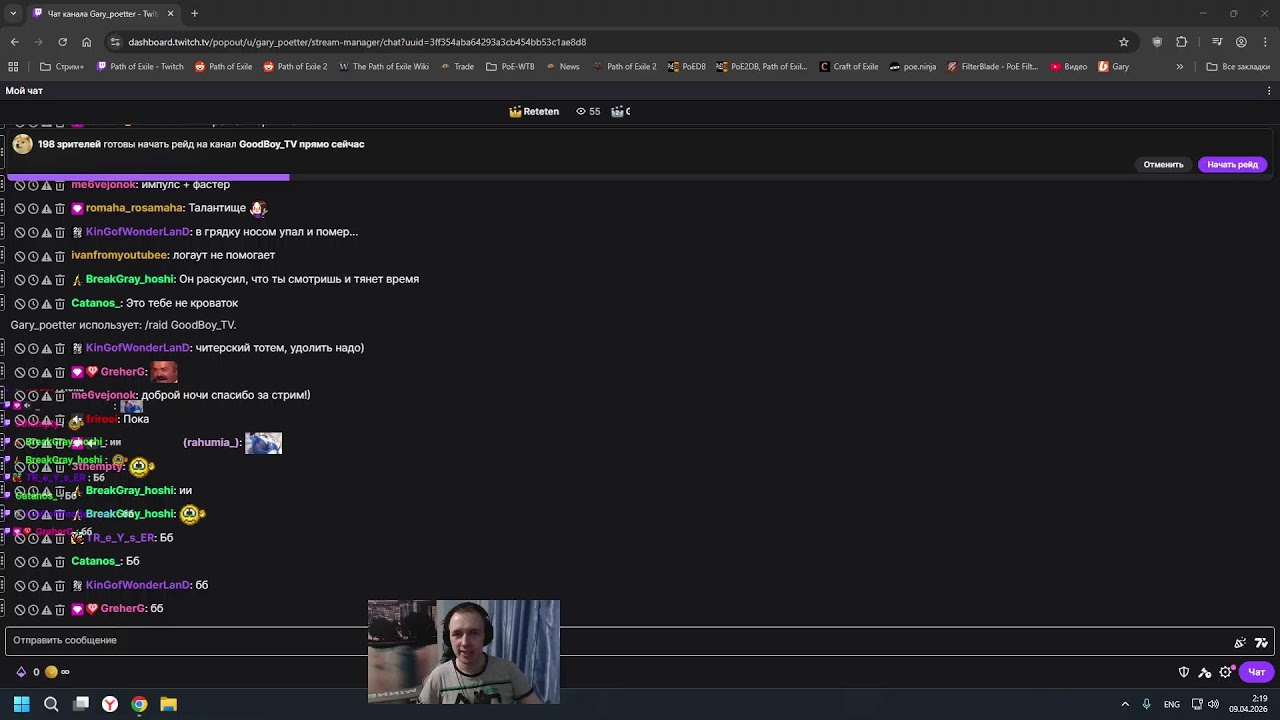Viewport: 1280px width, 720px height.
Task: Ban BreakGray_hoshi on 'Он раскусил' message
Action: (x=19, y=280)
